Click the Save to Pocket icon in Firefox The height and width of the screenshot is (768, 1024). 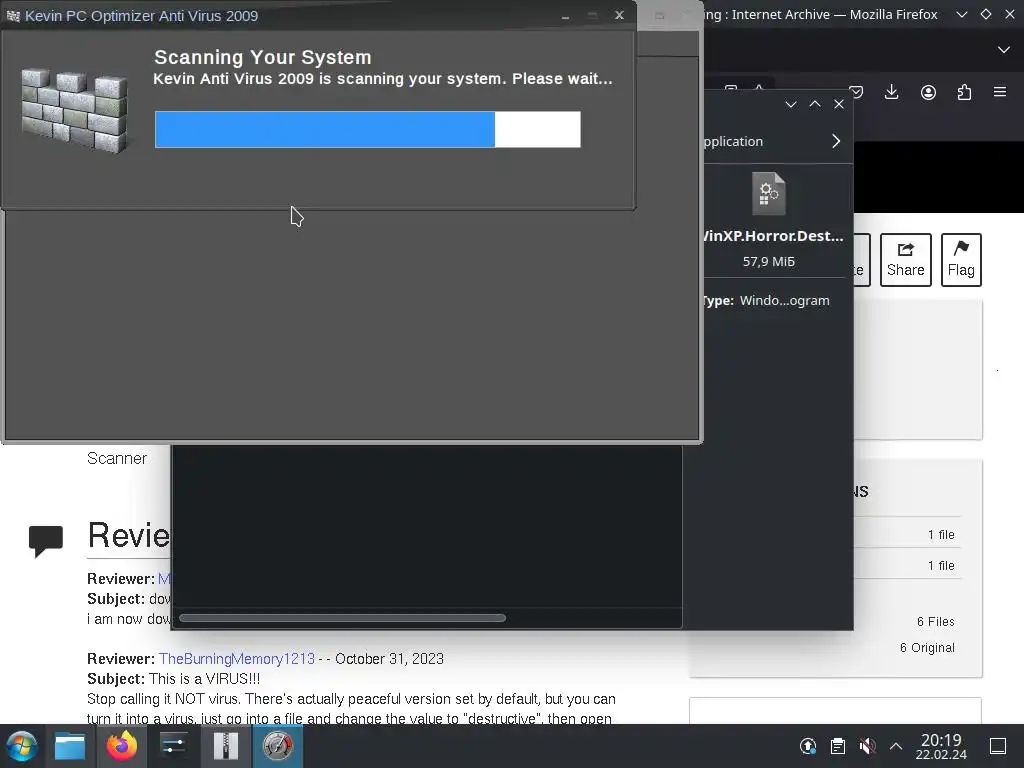[x=856, y=92]
